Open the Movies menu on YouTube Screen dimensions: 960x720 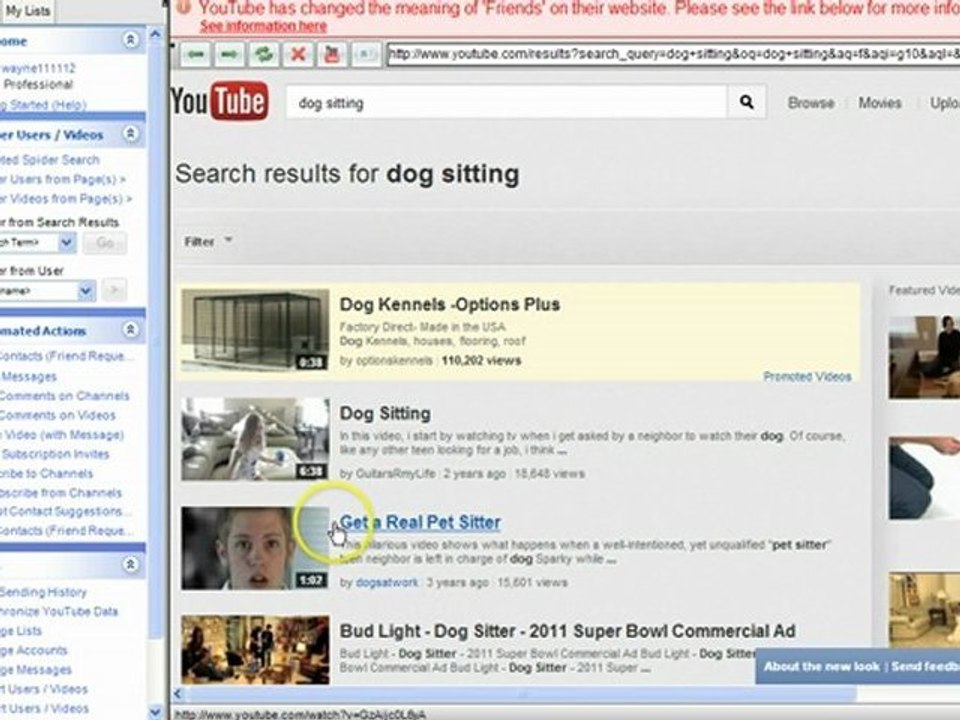pyautogui.click(x=880, y=103)
